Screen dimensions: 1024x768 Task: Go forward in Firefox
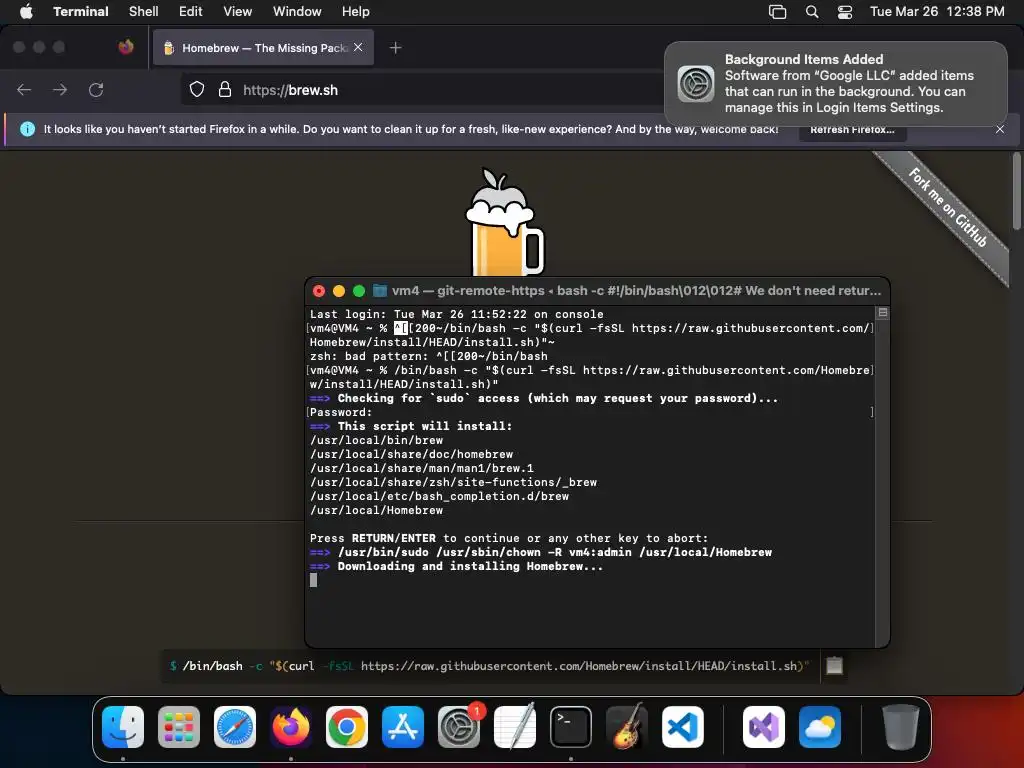pyautogui.click(x=60, y=89)
